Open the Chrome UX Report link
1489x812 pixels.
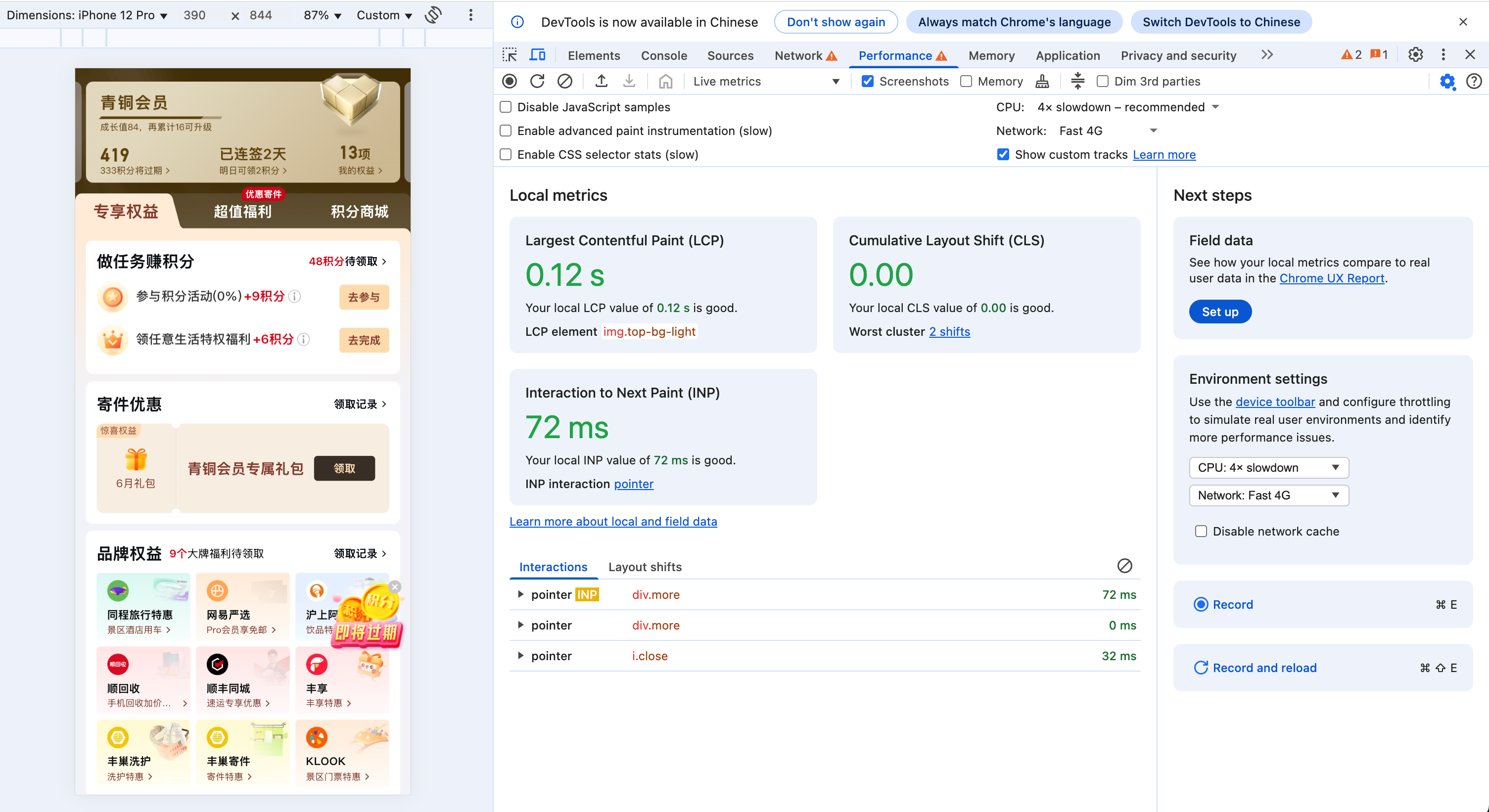pyautogui.click(x=1331, y=278)
